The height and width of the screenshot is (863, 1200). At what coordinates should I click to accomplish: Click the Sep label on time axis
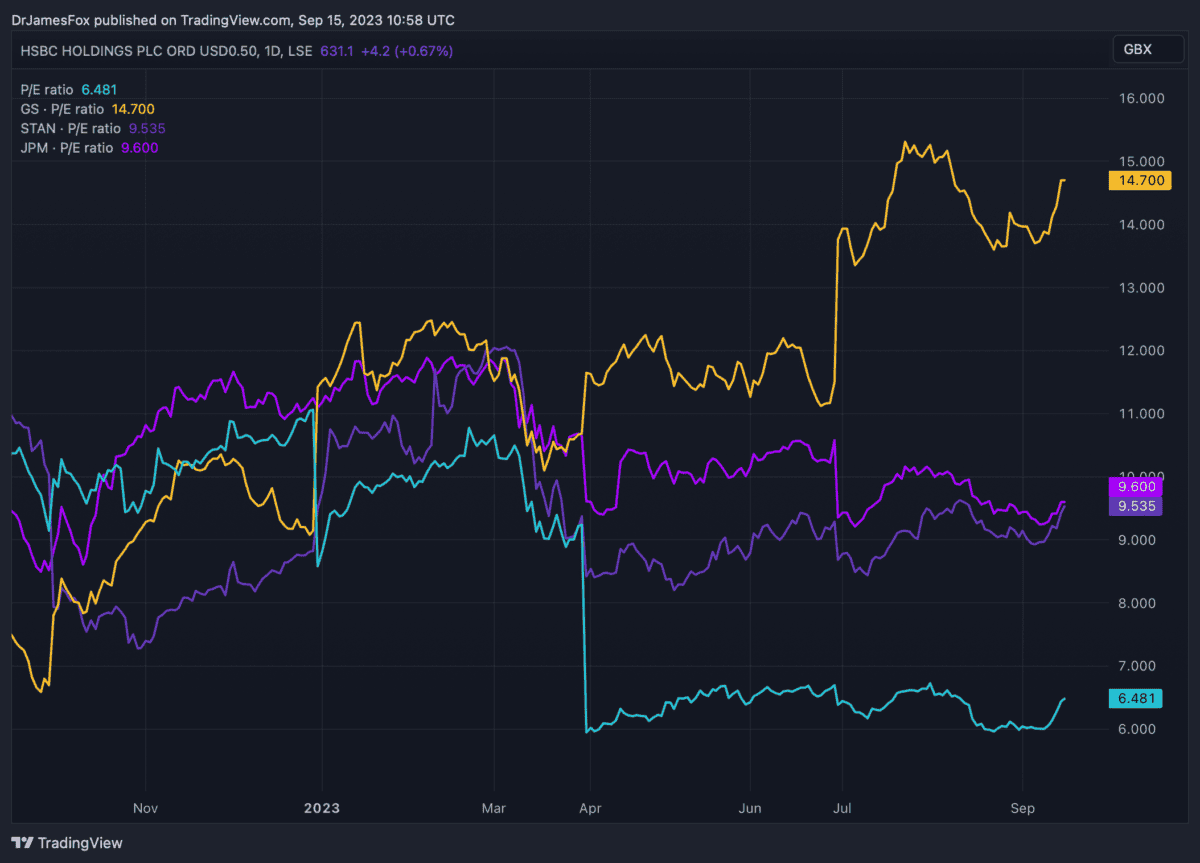pos(1022,806)
